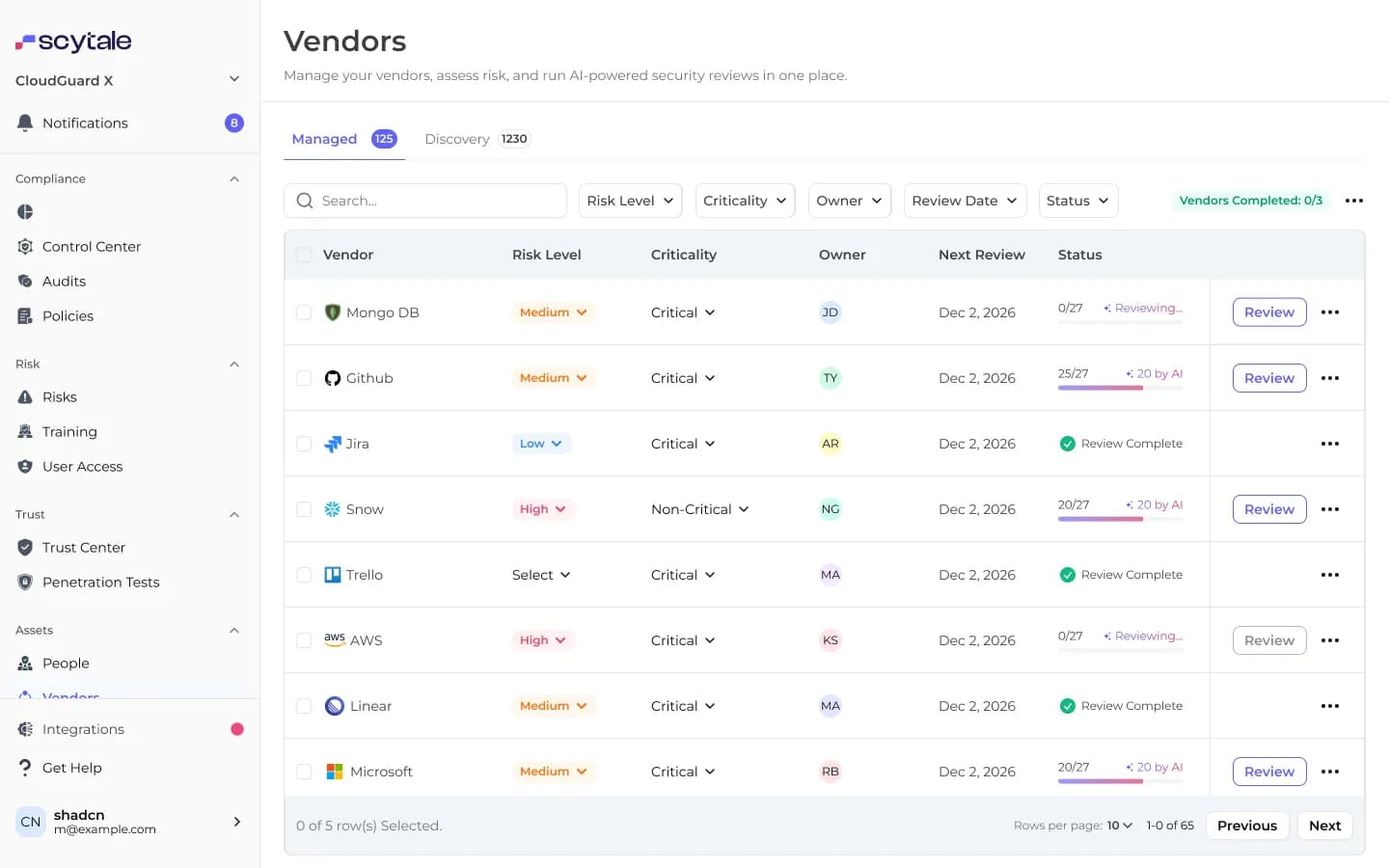Click the Penetration Tests icon

pyautogui.click(x=25, y=582)
